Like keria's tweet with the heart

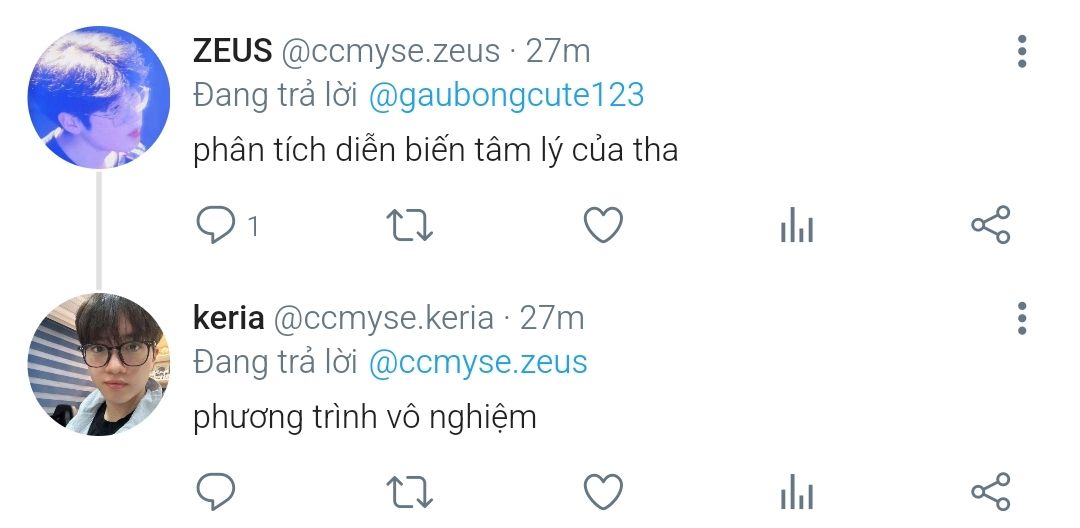coord(603,492)
